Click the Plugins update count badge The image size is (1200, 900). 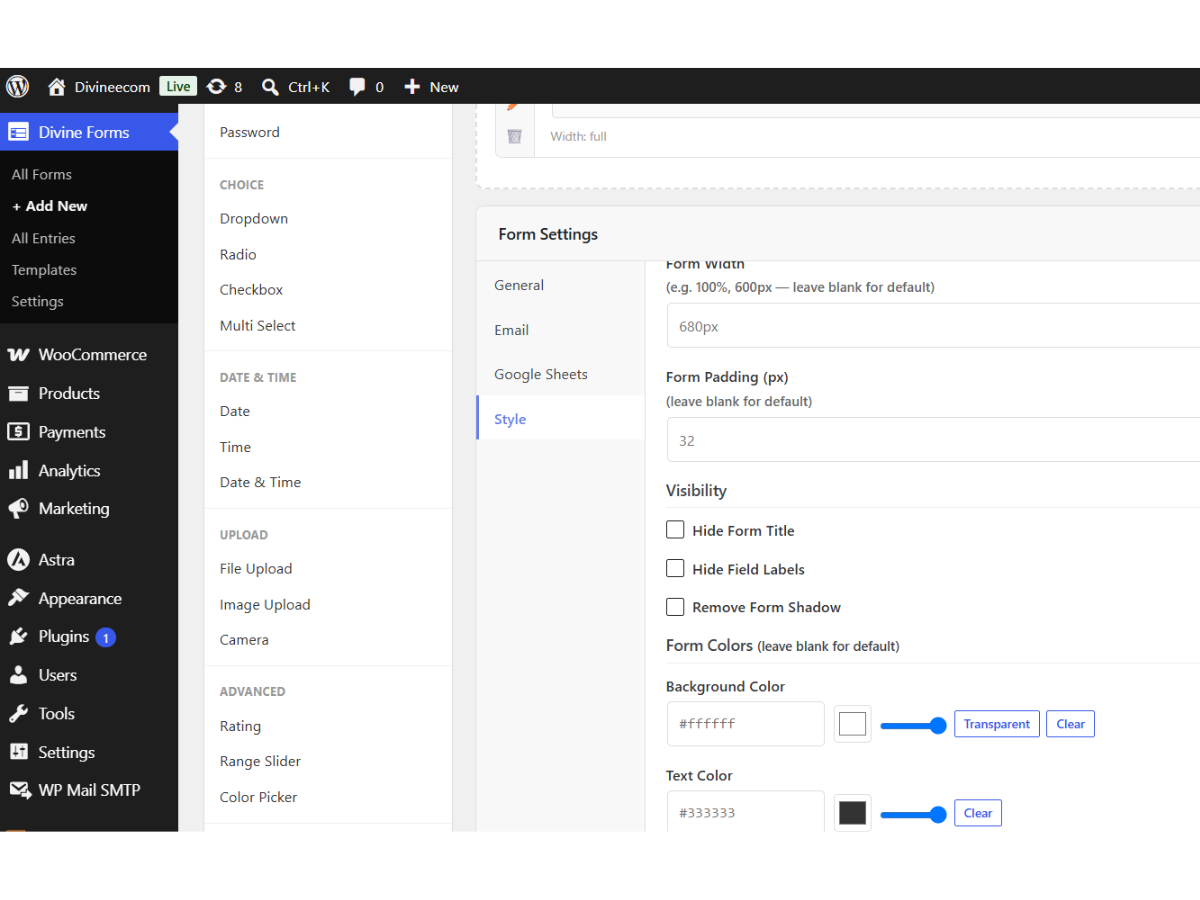pos(106,637)
